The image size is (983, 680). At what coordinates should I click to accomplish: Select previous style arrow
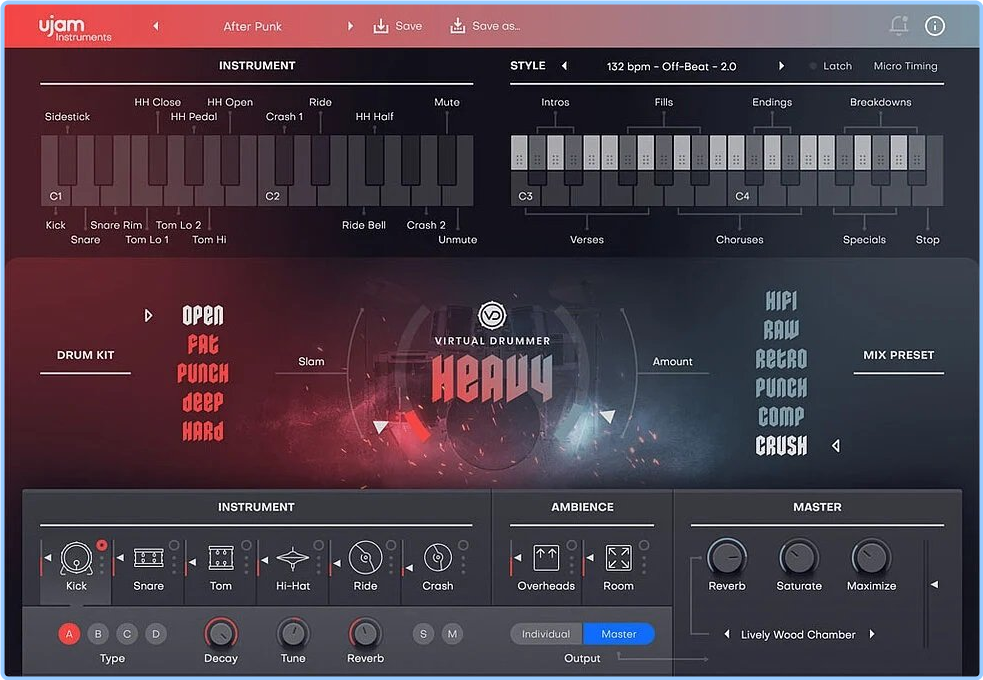click(564, 66)
